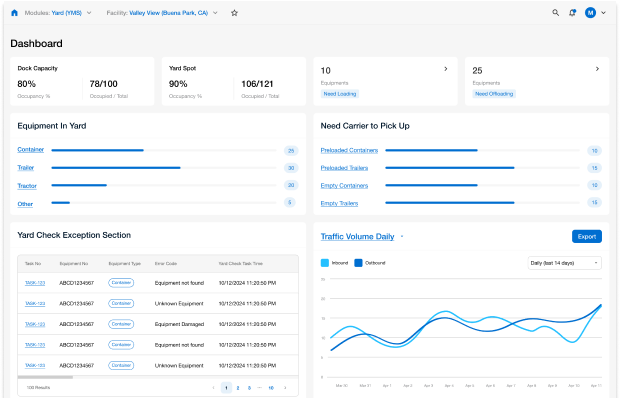Open the Container equipment link

pyautogui.click(x=30, y=149)
